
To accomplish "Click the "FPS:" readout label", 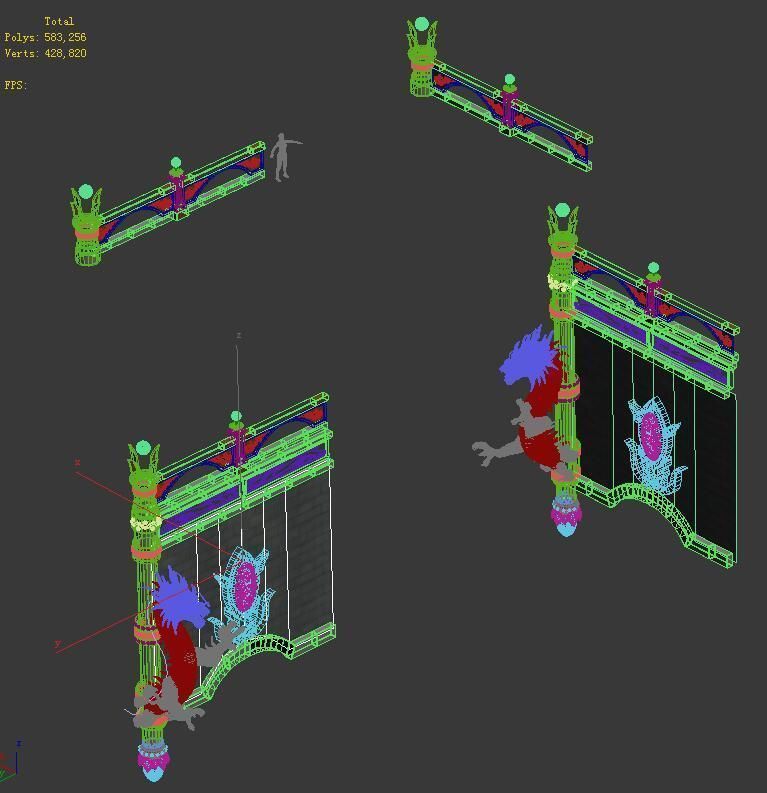I will tap(16, 85).
